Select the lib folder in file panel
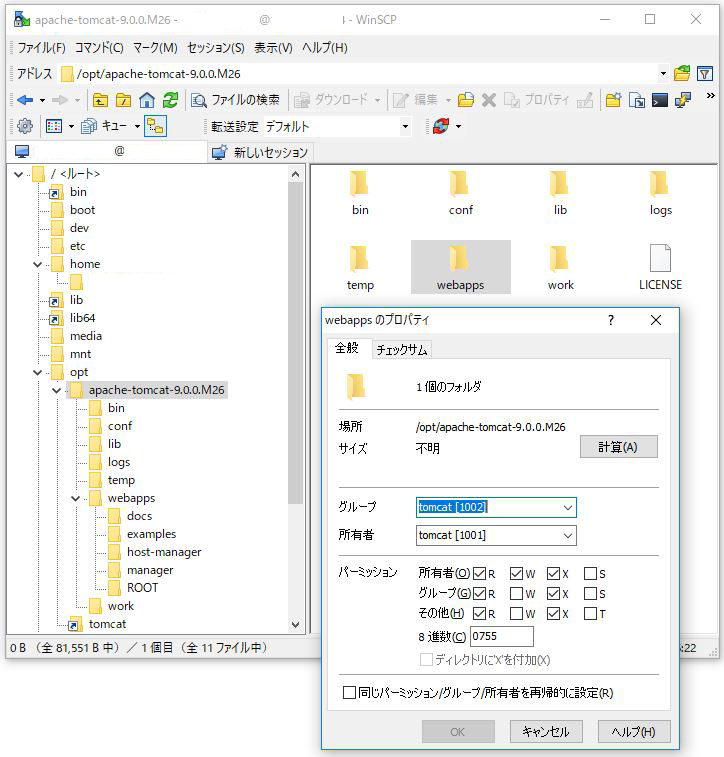This screenshot has height=757, width=724. click(x=560, y=194)
